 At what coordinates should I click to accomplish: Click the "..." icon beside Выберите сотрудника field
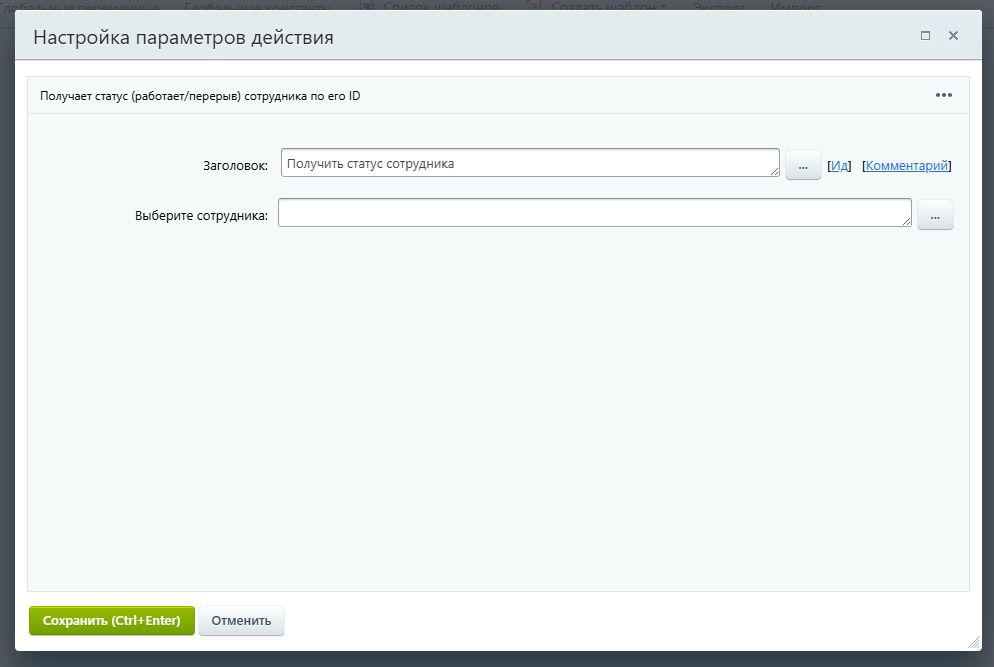coord(935,214)
